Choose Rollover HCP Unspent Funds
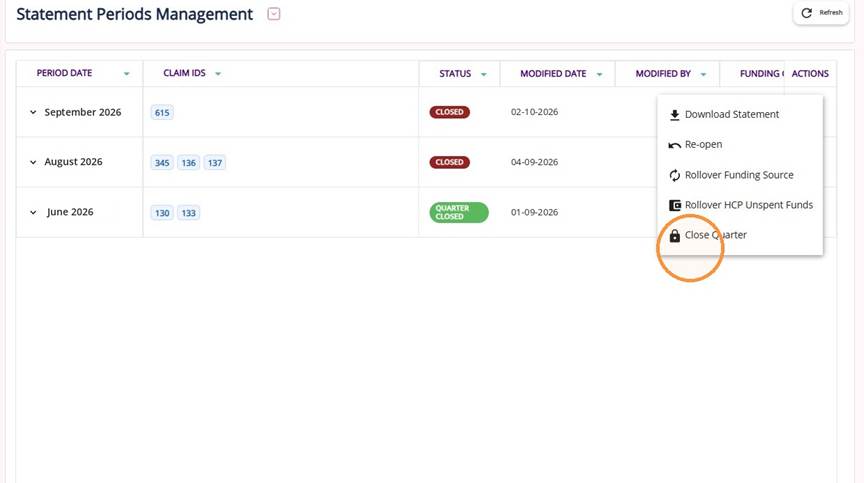This screenshot has width=864, height=483. point(740,205)
